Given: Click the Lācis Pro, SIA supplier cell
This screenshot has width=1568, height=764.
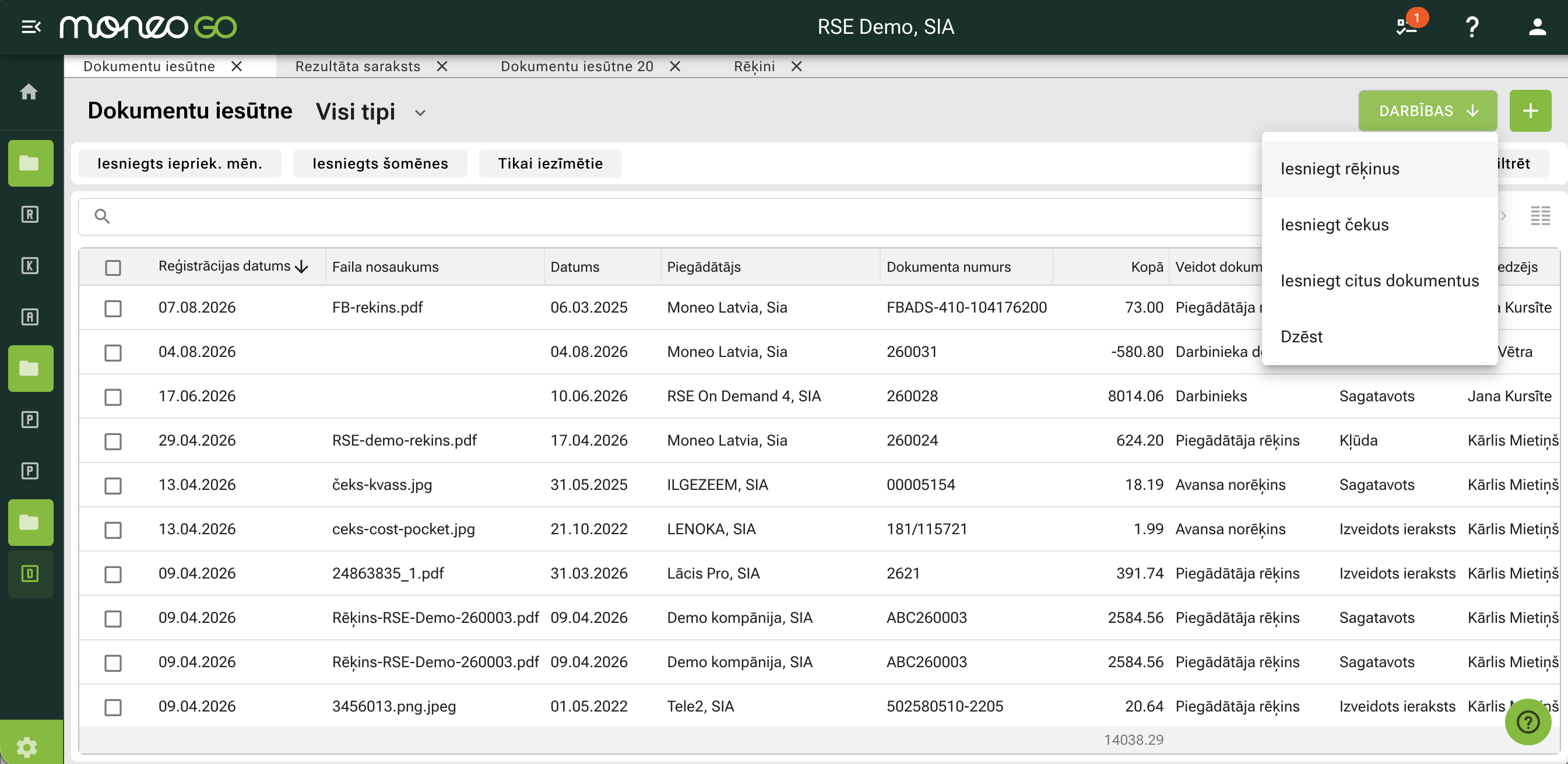Looking at the screenshot, I should [713, 573].
